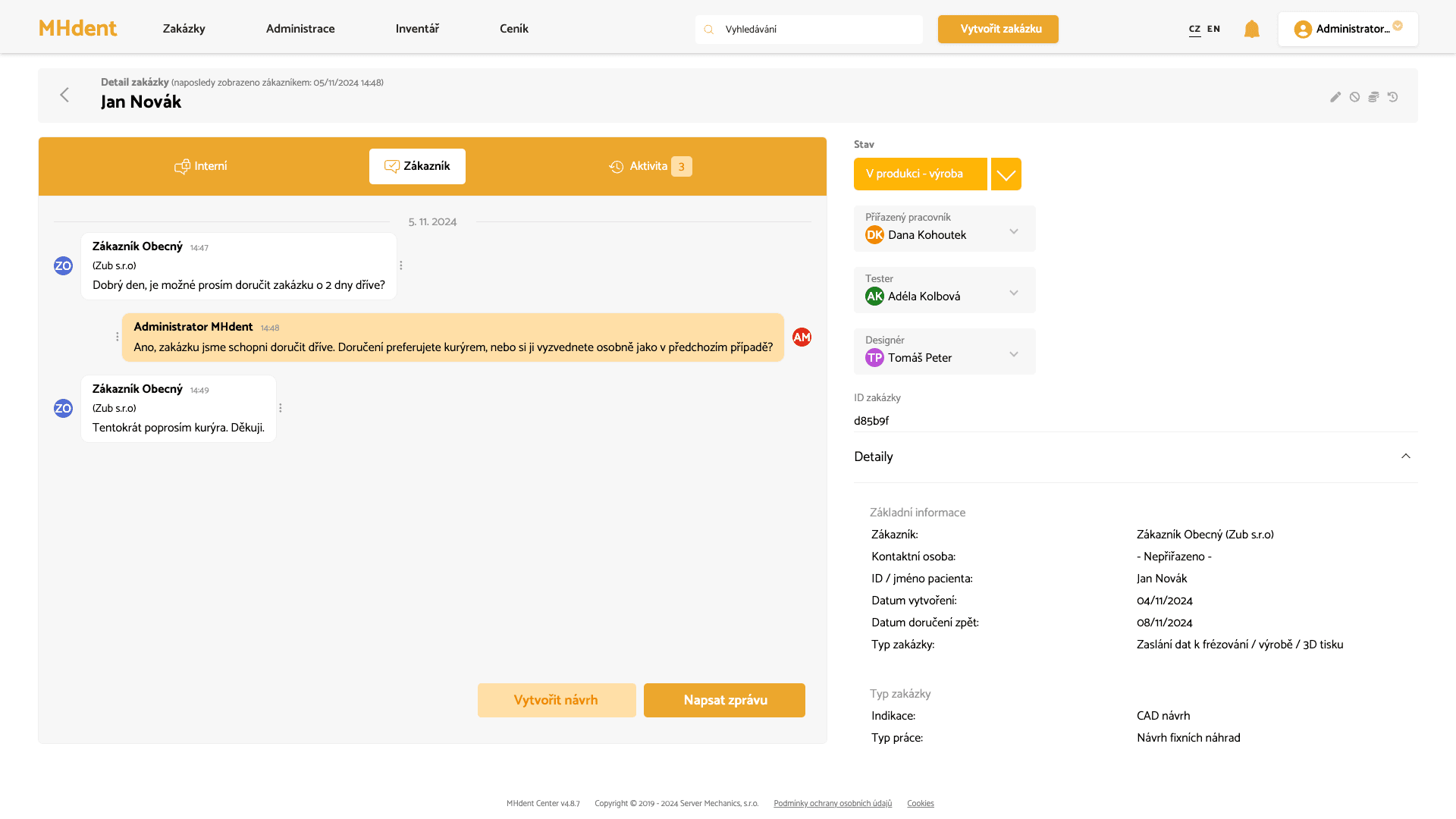The image size is (1456, 819).
Task: Switch to the Interní tab
Action: tap(201, 166)
